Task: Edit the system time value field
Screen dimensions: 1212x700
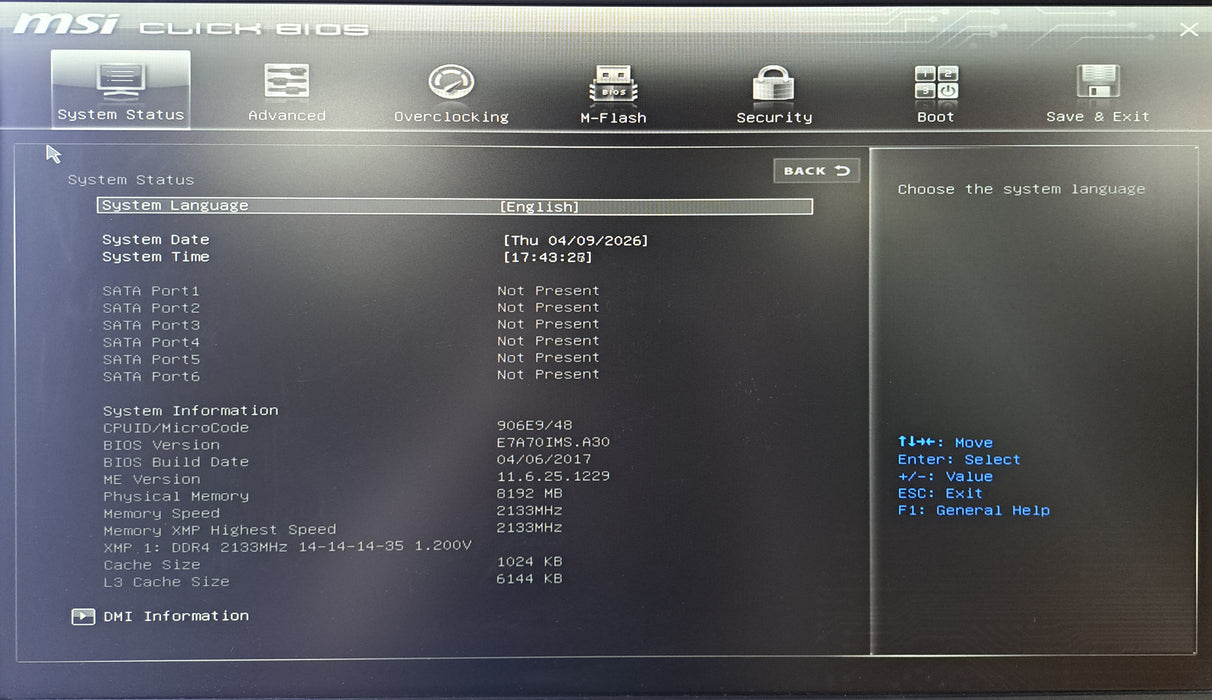Action: click(x=547, y=258)
